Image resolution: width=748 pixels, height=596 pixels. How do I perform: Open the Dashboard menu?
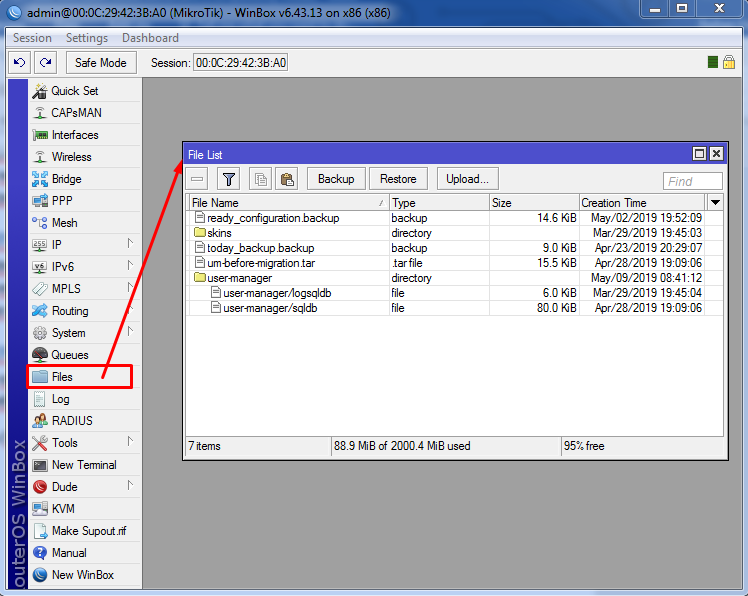point(150,38)
